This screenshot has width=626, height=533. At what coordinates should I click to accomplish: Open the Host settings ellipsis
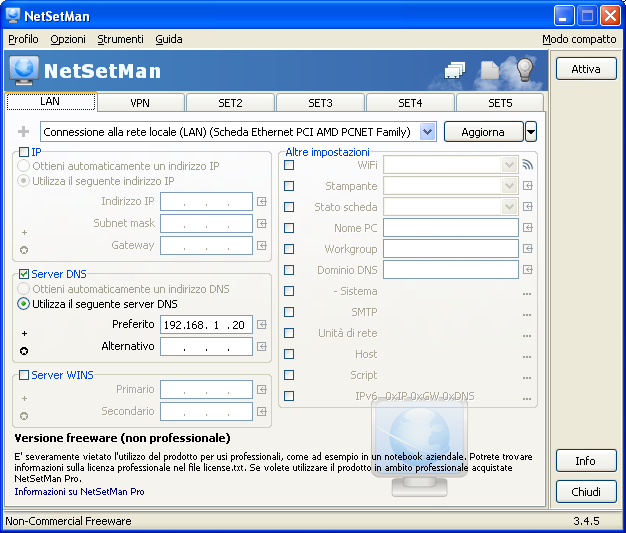pos(527,357)
